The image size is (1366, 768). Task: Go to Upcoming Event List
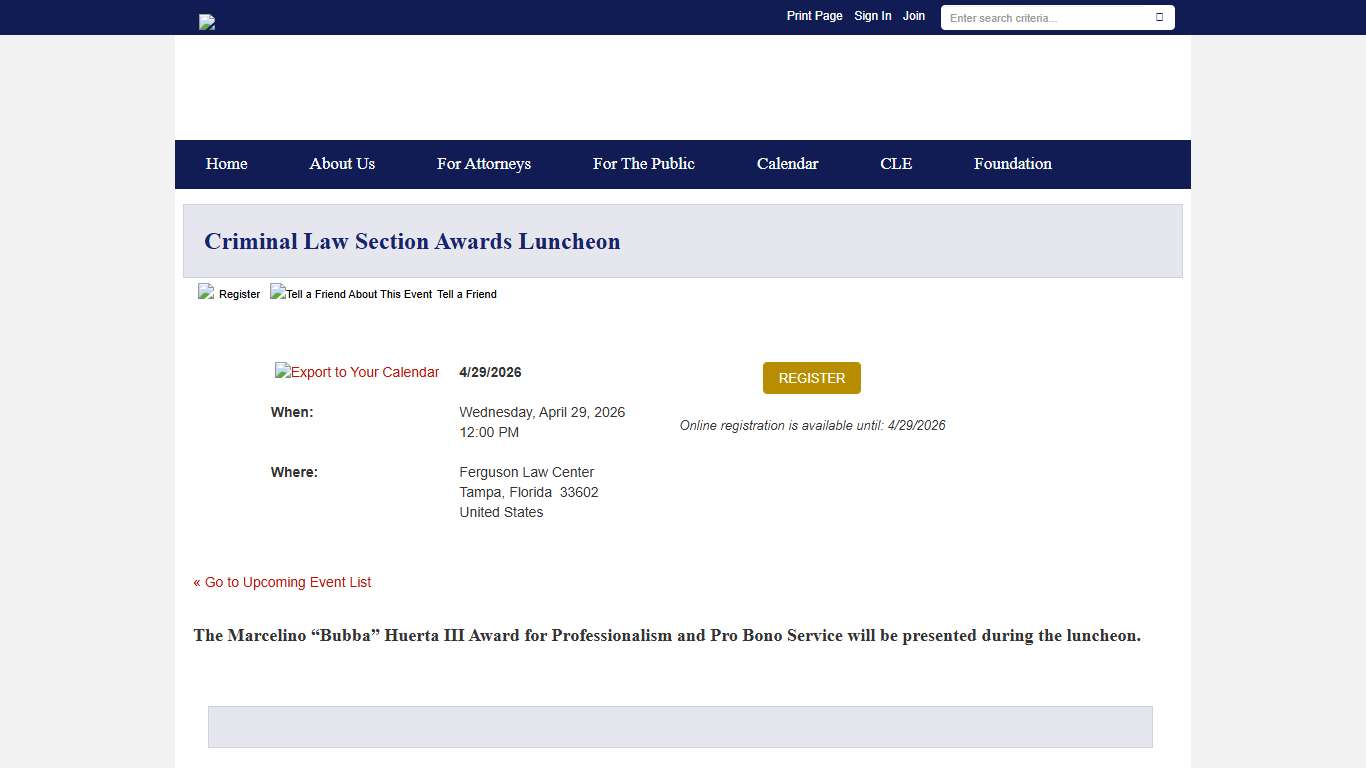click(x=282, y=582)
